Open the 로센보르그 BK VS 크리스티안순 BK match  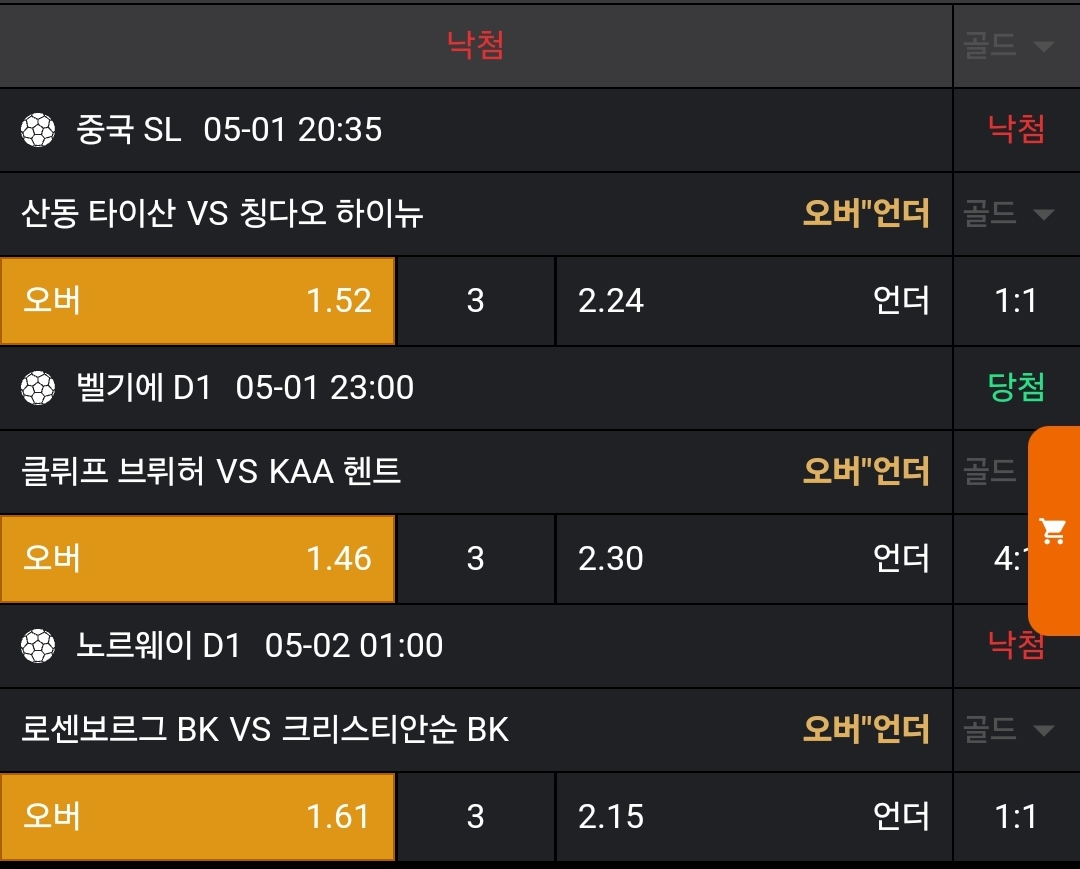(x=265, y=730)
